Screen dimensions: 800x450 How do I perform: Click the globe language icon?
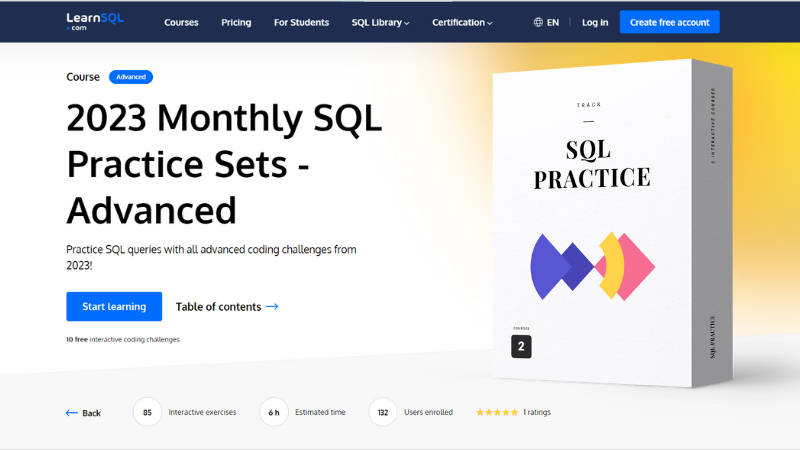(x=538, y=22)
